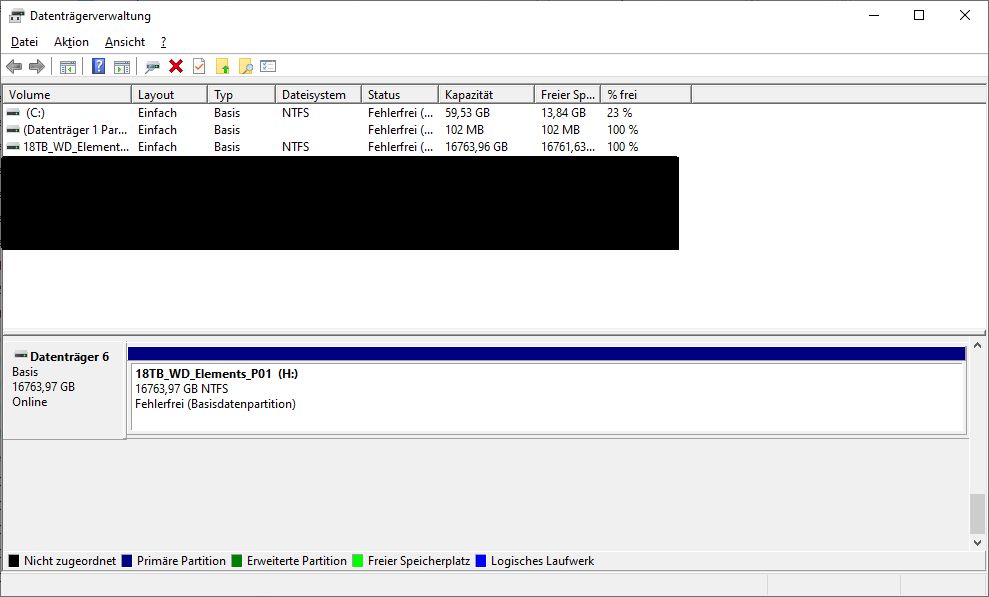Click the Datenträgerverwaltung title bar icon
Viewport: 989px width, 597px height.
point(17,16)
